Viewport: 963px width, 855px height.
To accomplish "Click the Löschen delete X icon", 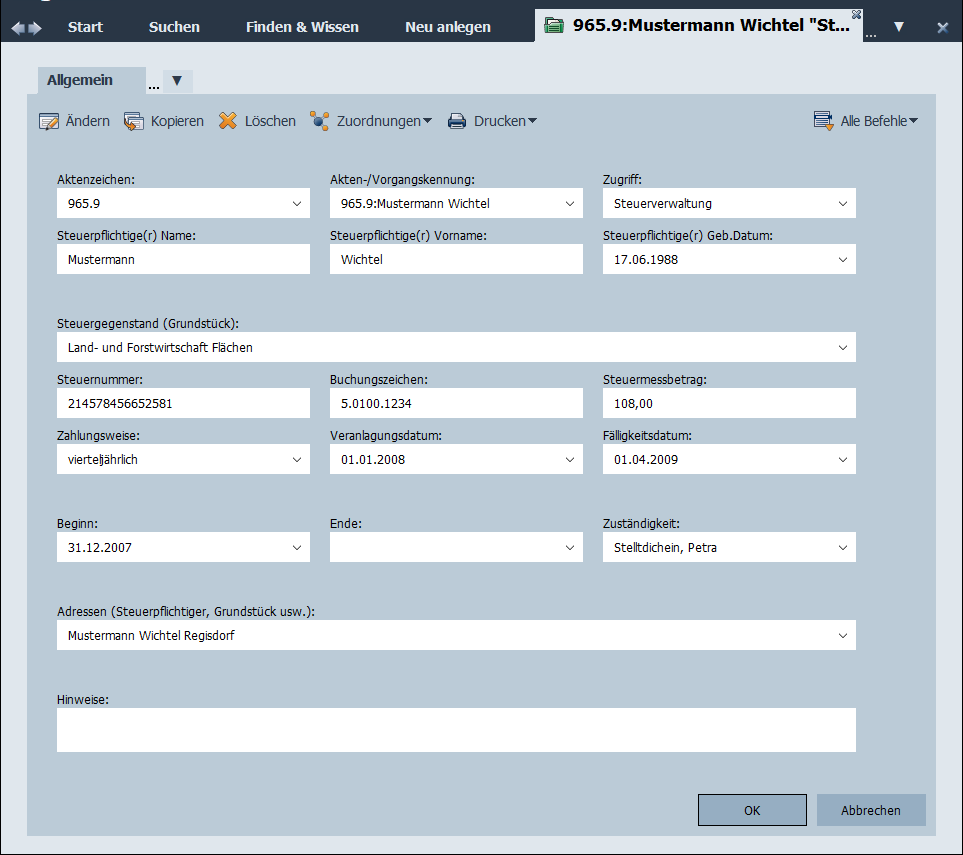I will 228,121.
